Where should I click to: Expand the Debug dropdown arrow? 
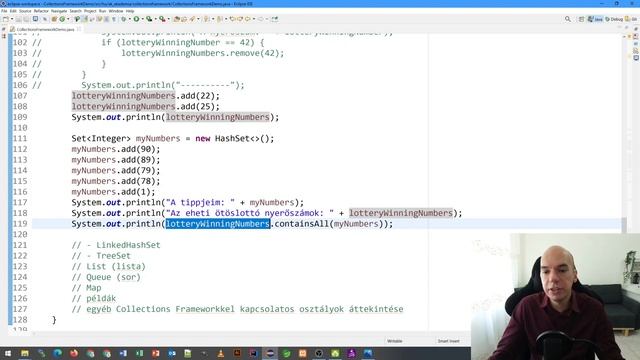130,19
